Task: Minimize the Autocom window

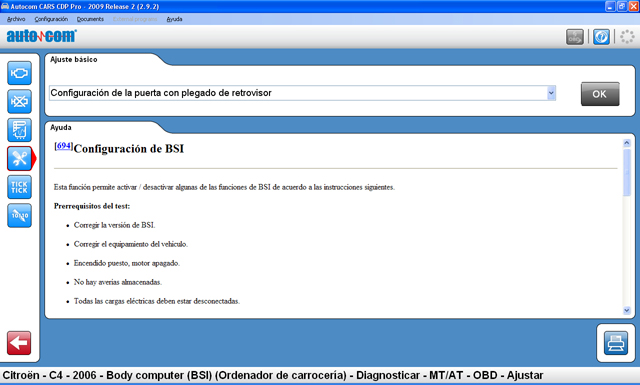Action: tap(610, 6)
